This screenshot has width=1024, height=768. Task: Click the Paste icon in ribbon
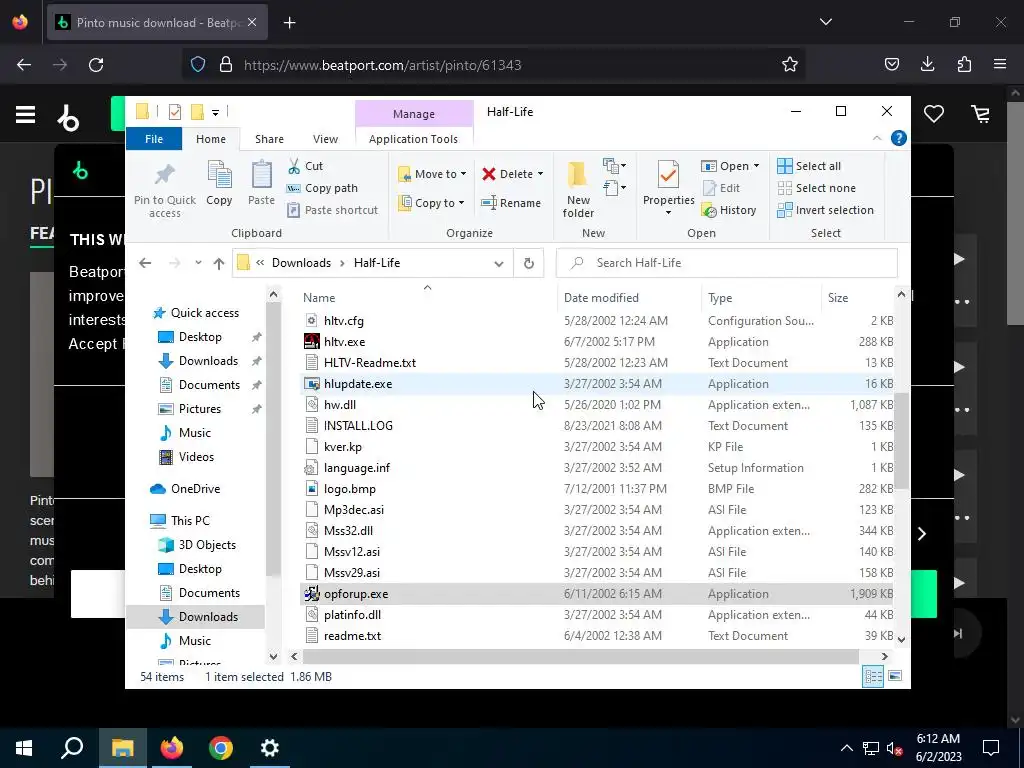(261, 175)
